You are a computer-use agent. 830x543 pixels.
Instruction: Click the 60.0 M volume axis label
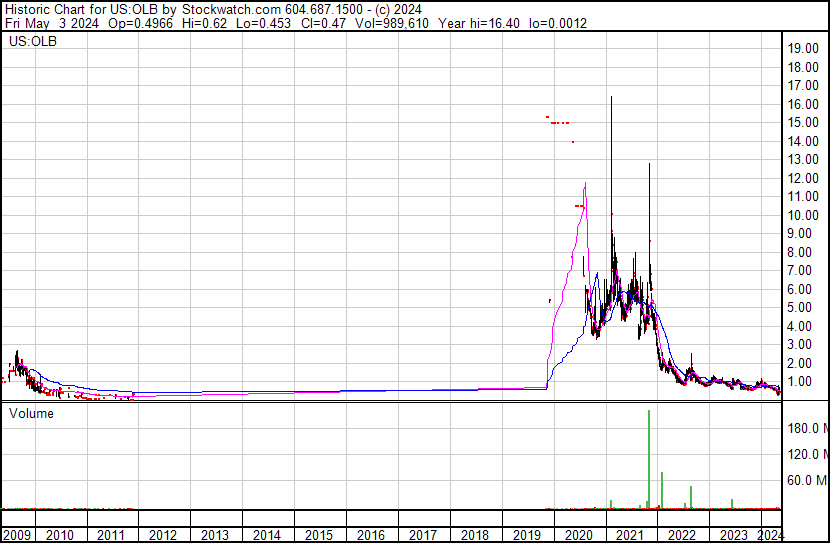tap(806, 480)
